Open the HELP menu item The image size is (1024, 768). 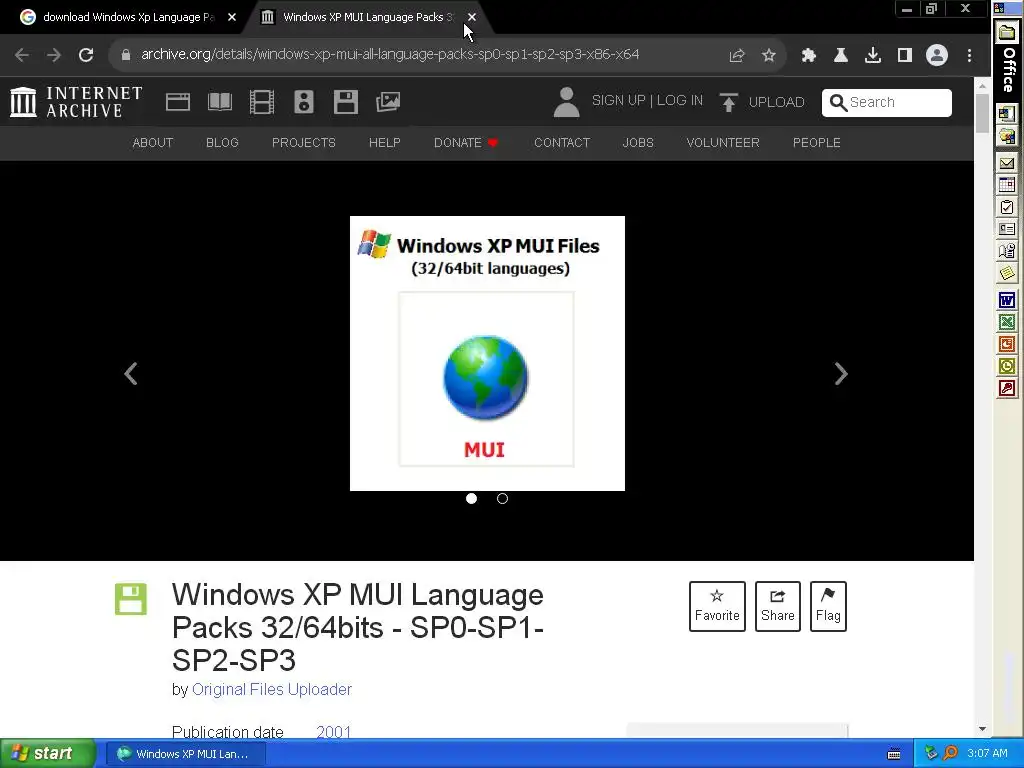click(x=385, y=142)
